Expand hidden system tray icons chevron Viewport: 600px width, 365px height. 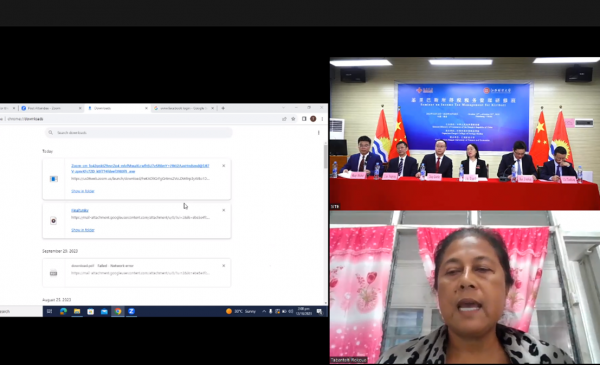point(264,311)
